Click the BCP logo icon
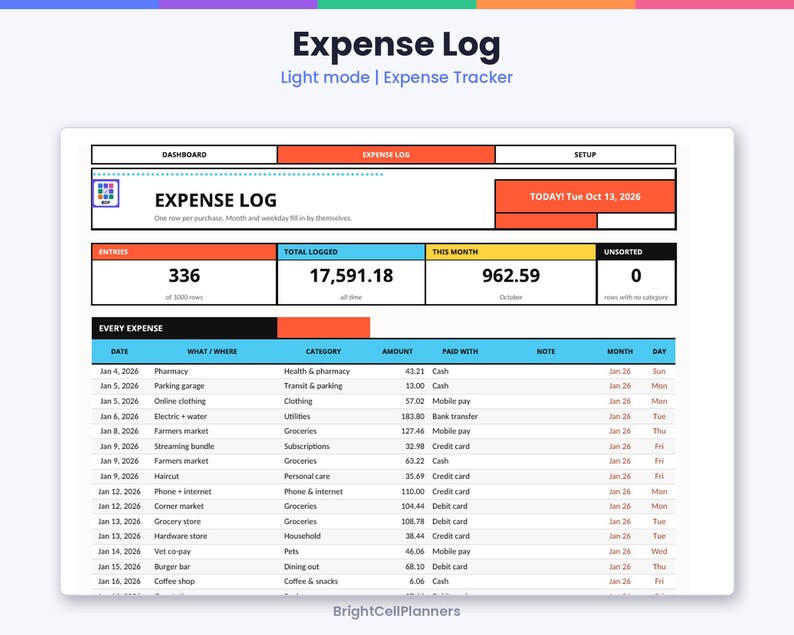The image size is (794, 635). [x=106, y=193]
